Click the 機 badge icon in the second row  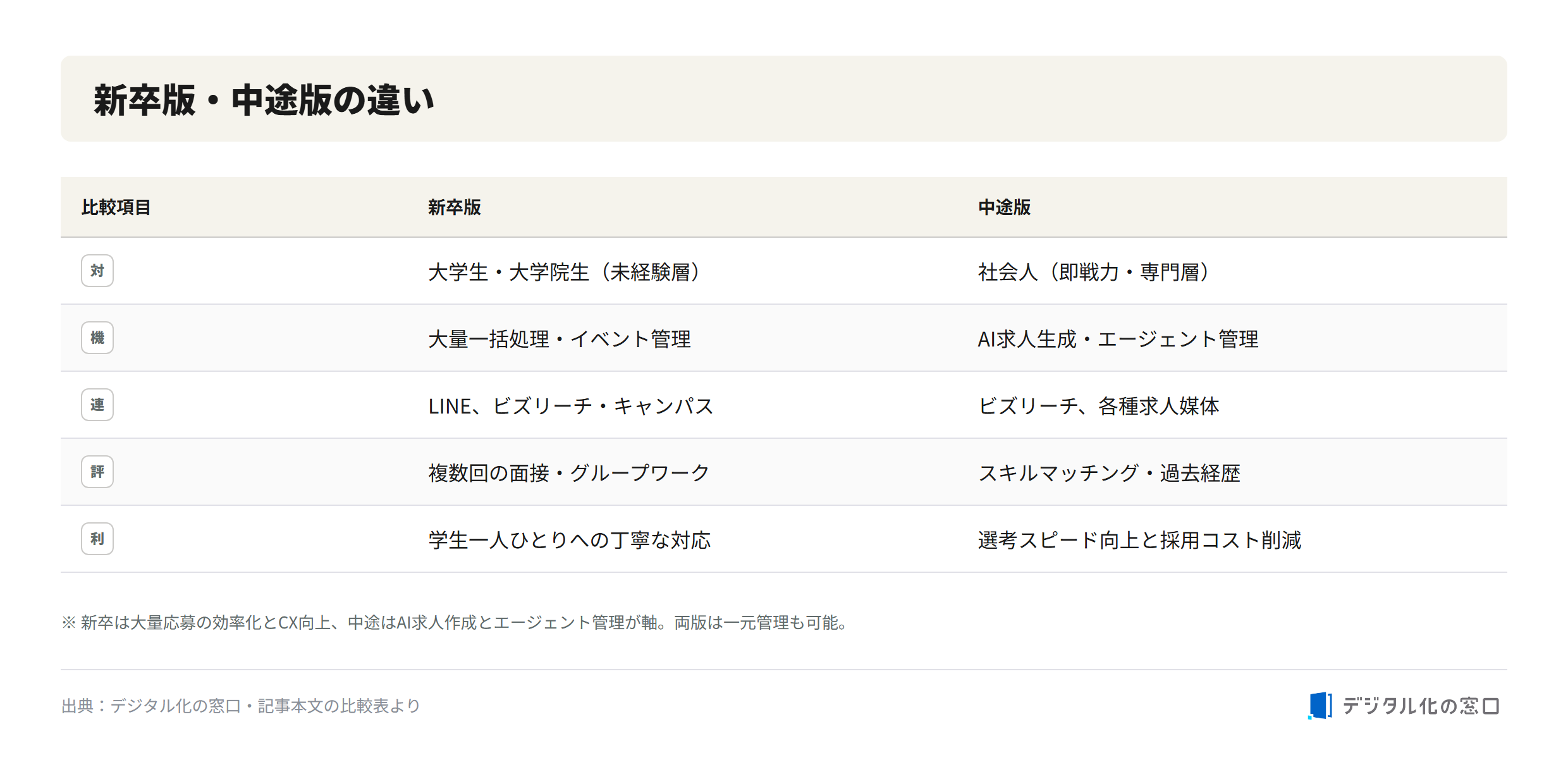(97, 338)
